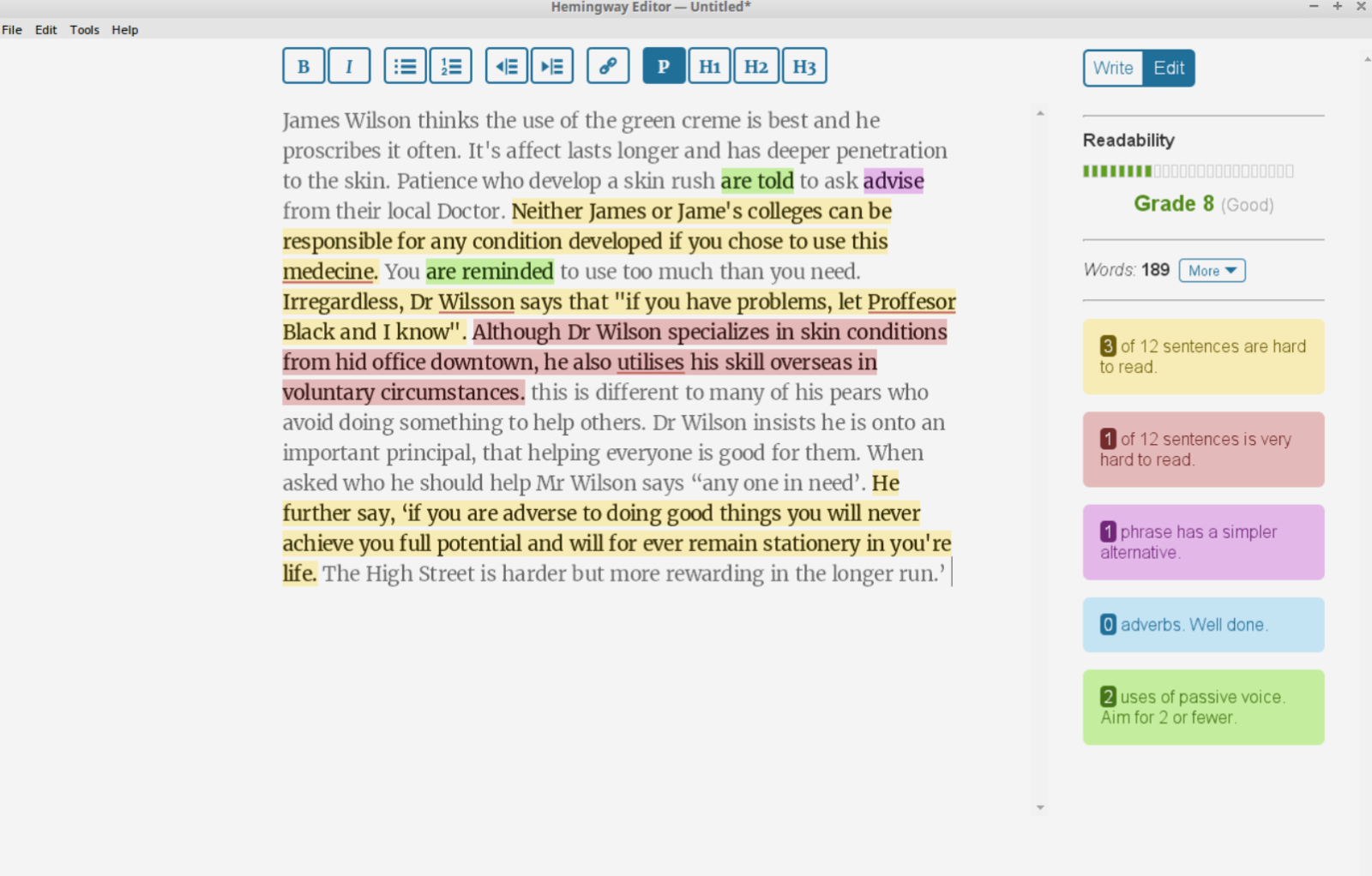
Task: Apply Heading 3 style
Action: pyautogui.click(x=804, y=66)
